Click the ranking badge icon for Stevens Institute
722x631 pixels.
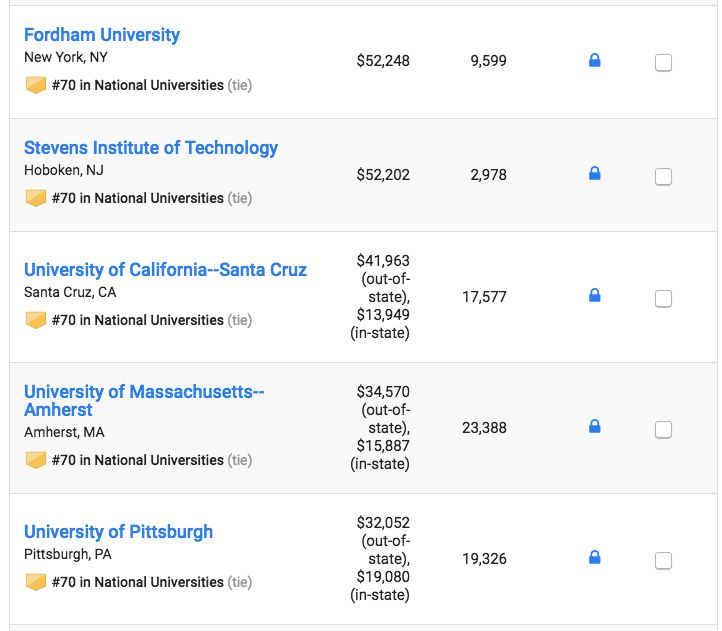coord(36,198)
